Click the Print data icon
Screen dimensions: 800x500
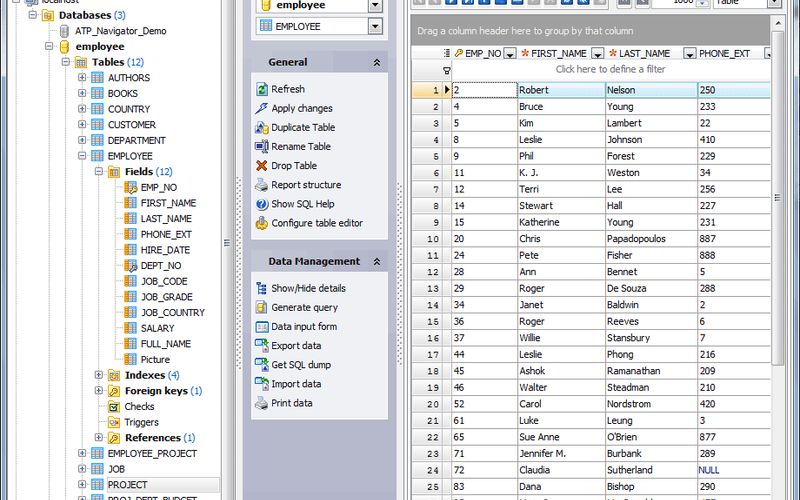(262, 403)
